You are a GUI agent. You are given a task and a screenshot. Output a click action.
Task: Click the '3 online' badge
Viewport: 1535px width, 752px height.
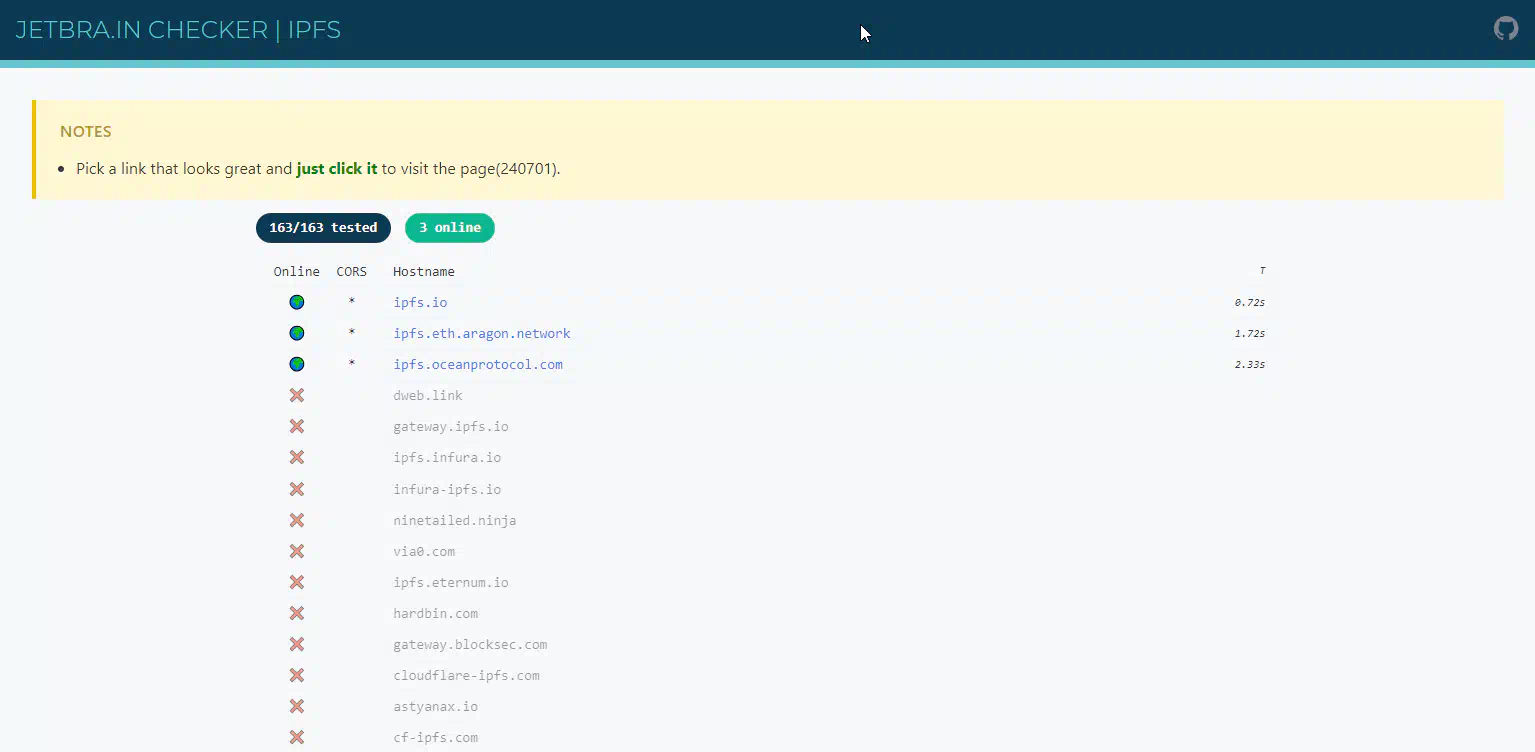click(x=450, y=228)
